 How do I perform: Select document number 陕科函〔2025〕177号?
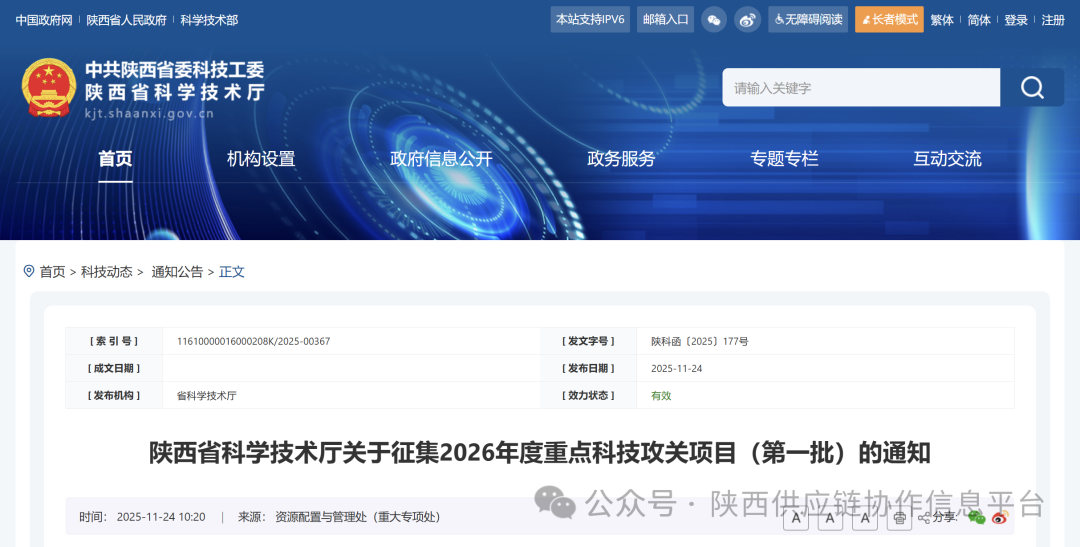tap(700, 342)
